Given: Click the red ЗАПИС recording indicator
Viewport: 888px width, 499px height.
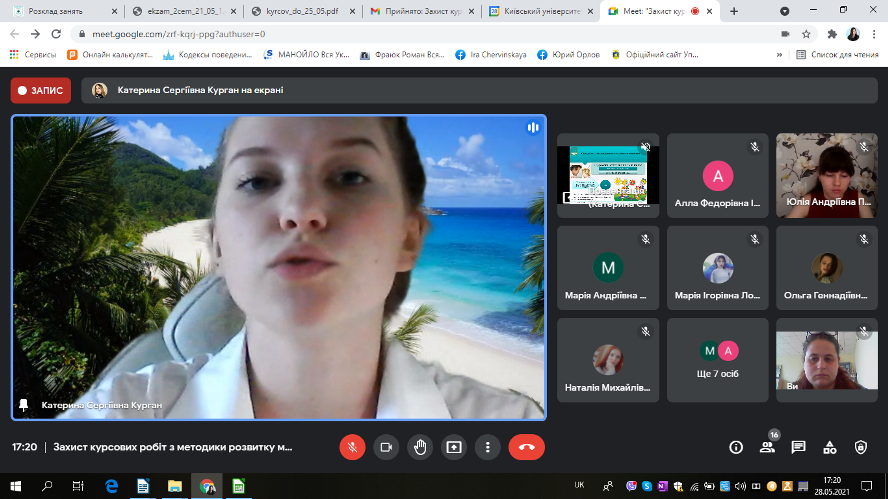Looking at the screenshot, I should [x=39, y=91].
